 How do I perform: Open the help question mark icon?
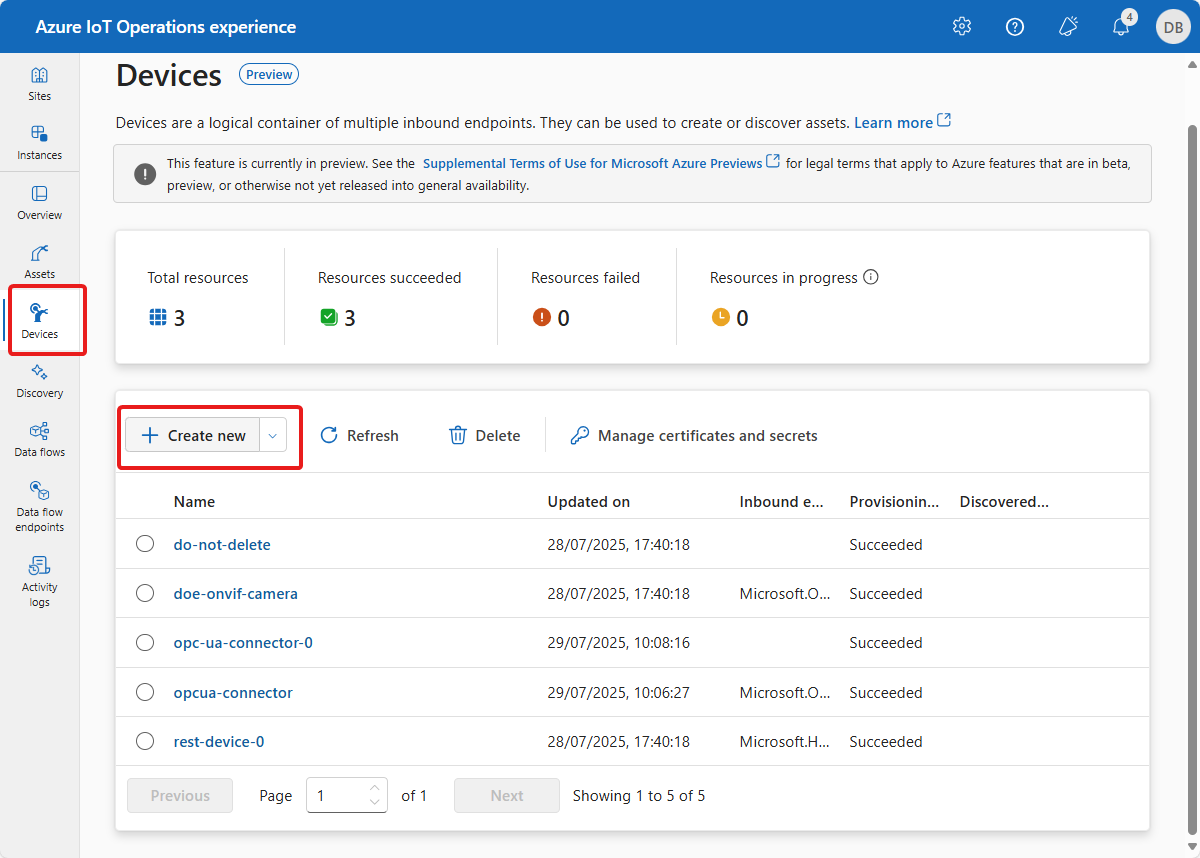click(1015, 27)
